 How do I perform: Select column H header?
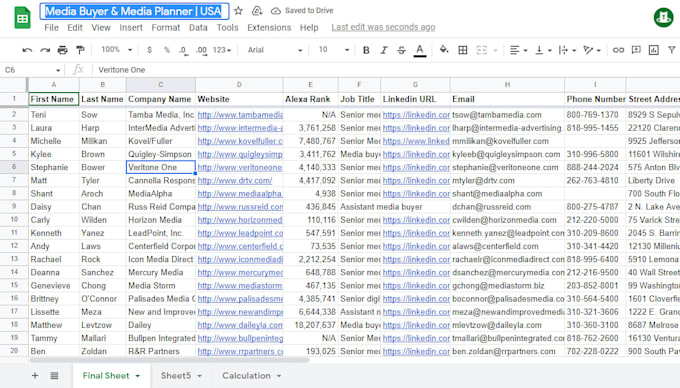pos(507,85)
